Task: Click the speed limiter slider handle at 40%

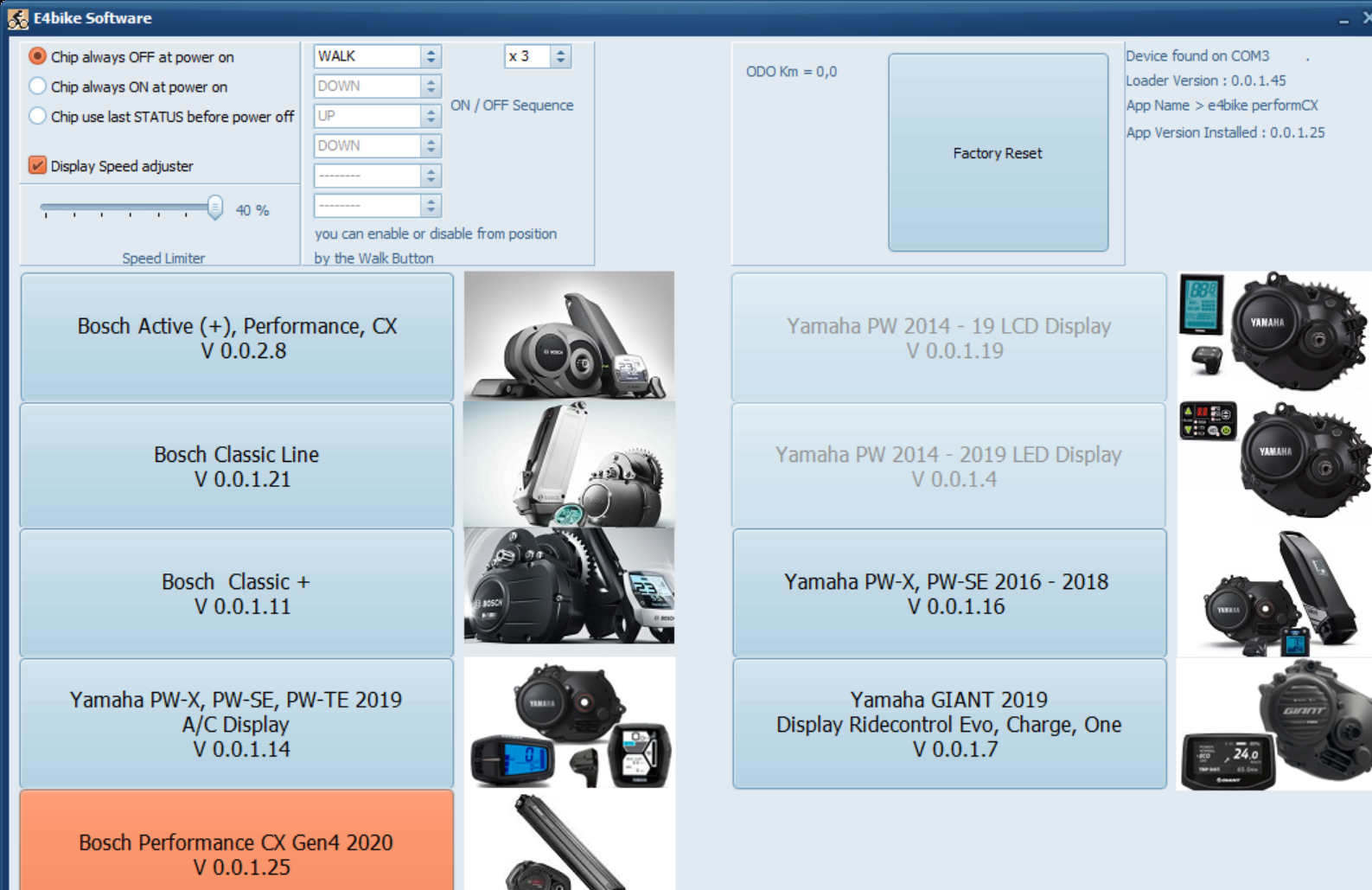Action: (x=214, y=208)
